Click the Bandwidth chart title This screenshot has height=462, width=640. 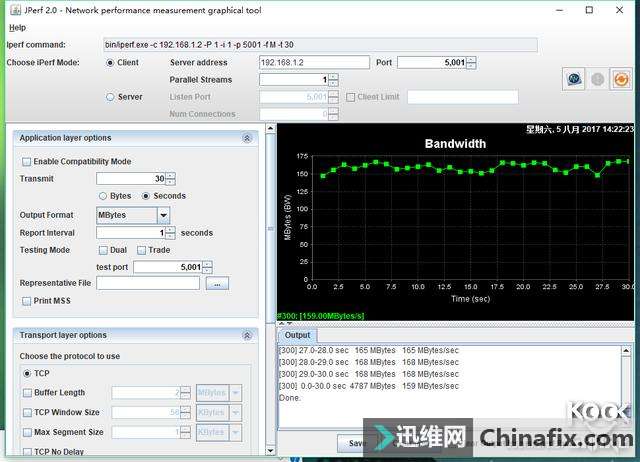pos(455,144)
